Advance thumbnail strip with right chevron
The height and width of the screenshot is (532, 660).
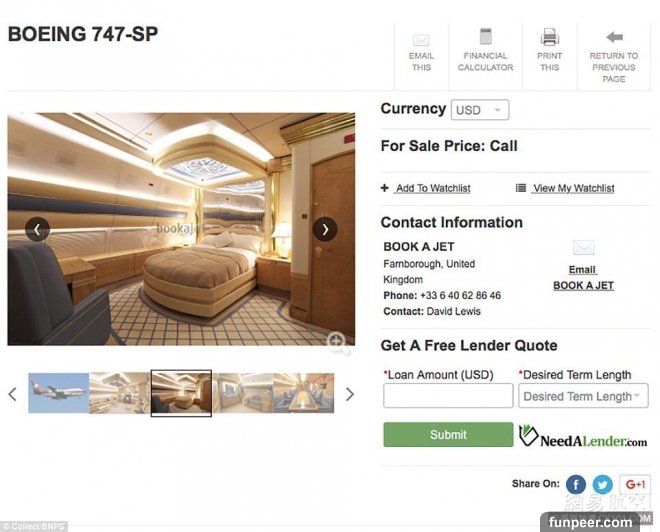pos(350,394)
